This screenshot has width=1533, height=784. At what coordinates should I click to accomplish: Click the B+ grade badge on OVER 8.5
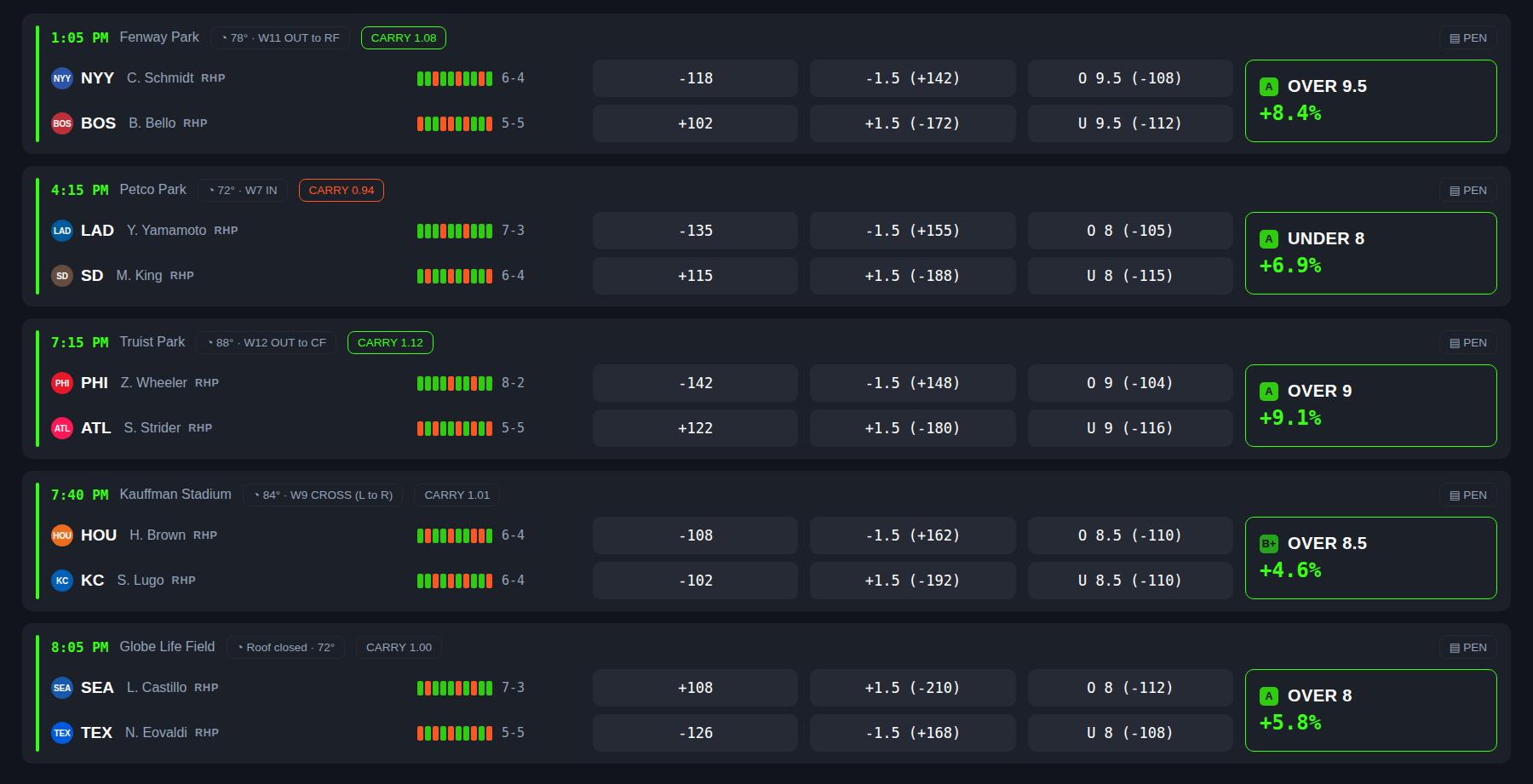(1269, 544)
